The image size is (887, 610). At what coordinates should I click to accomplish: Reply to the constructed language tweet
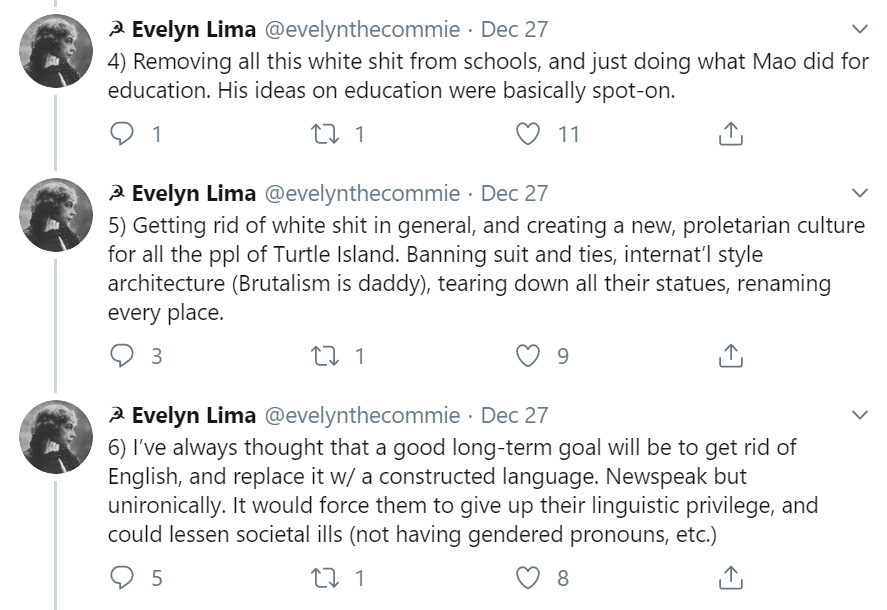pyautogui.click(x=122, y=577)
